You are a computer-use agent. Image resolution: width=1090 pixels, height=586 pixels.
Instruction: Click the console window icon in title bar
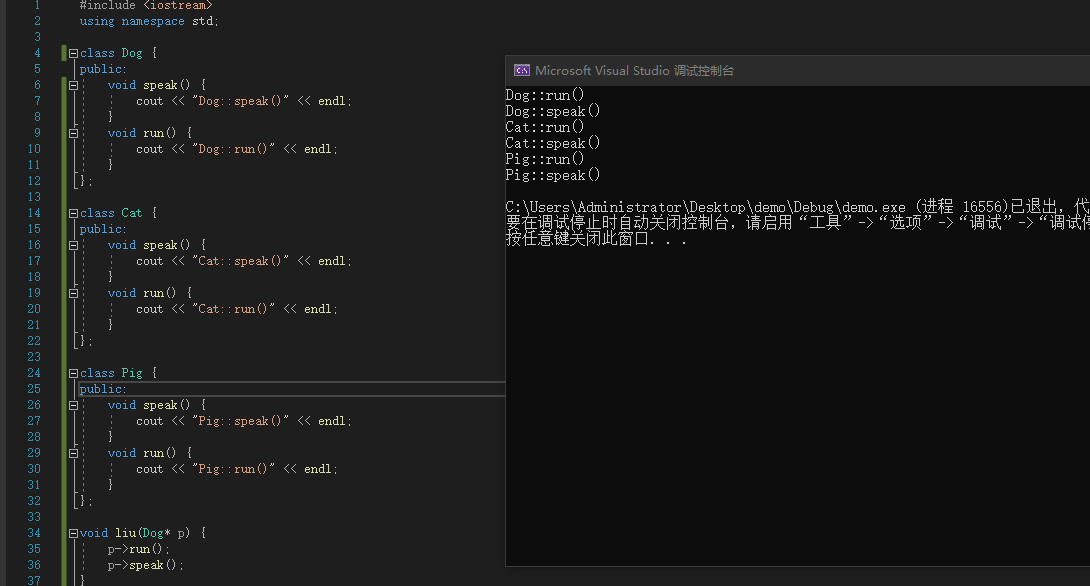point(521,71)
